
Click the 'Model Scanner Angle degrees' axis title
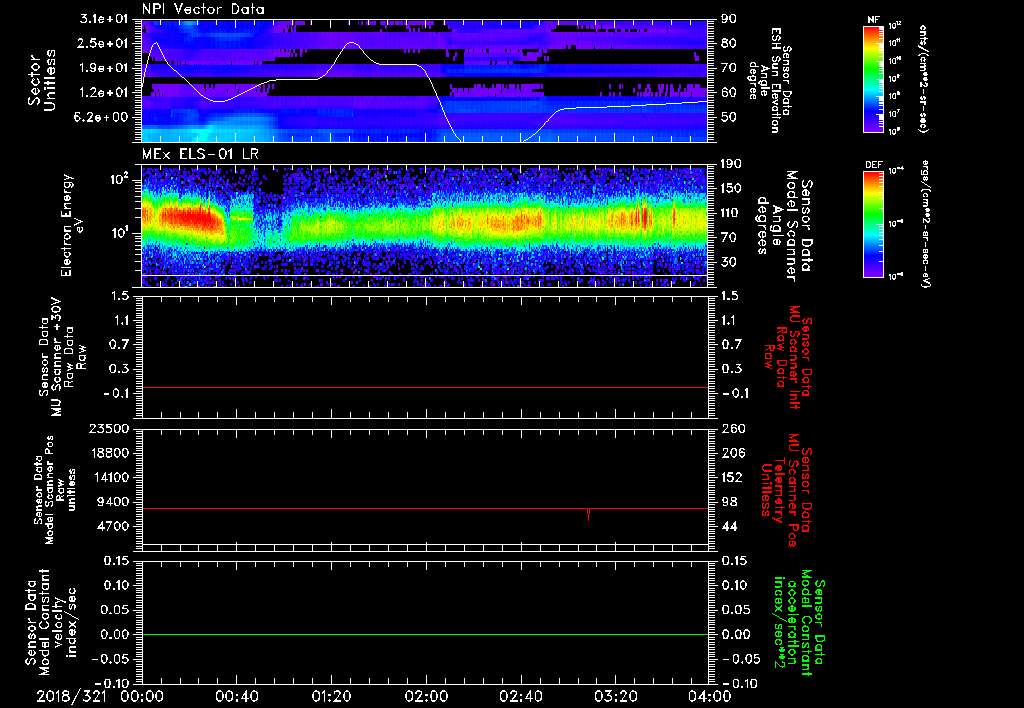(x=784, y=226)
